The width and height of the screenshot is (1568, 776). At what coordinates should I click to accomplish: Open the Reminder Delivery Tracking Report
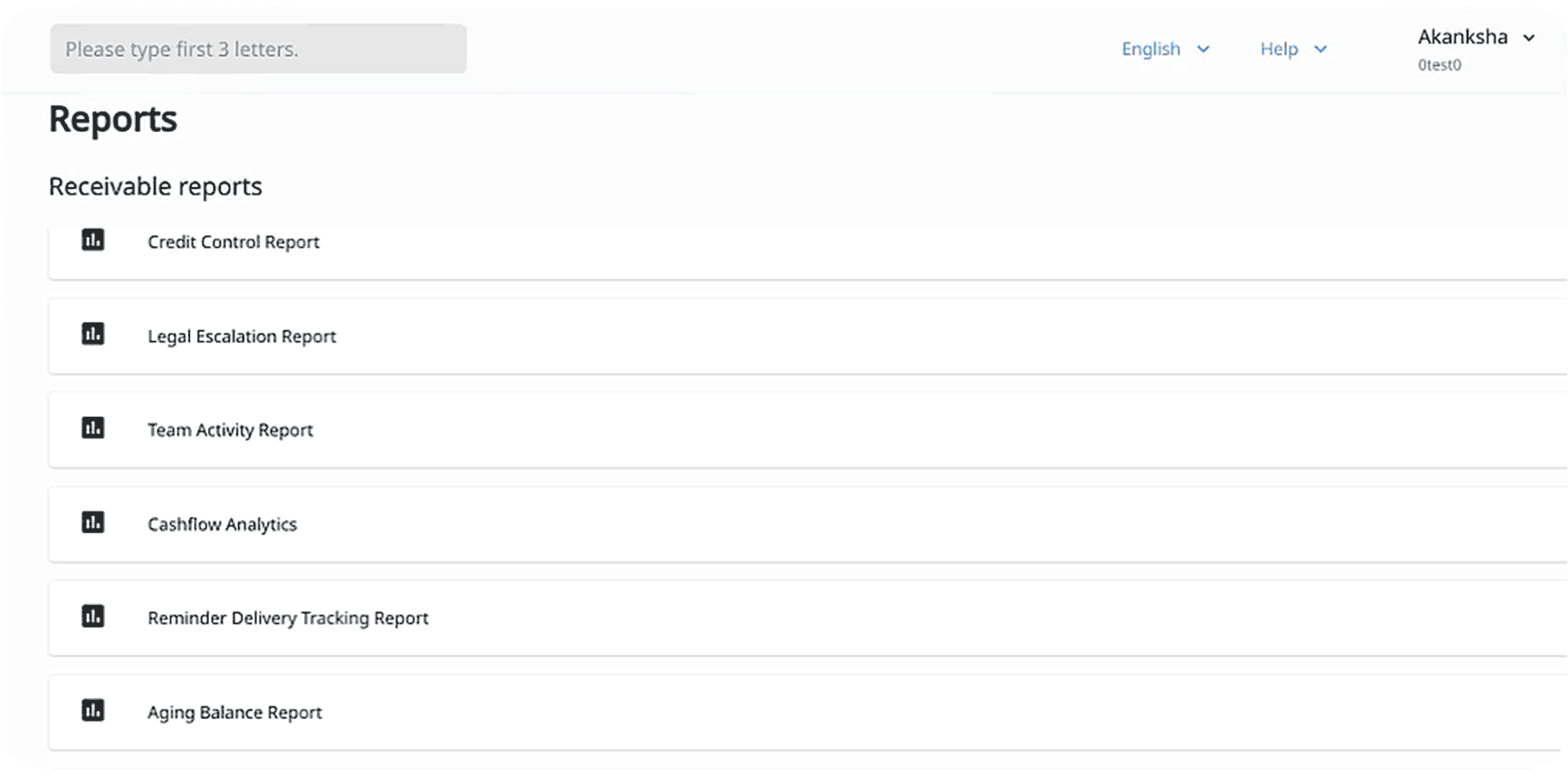click(x=288, y=619)
